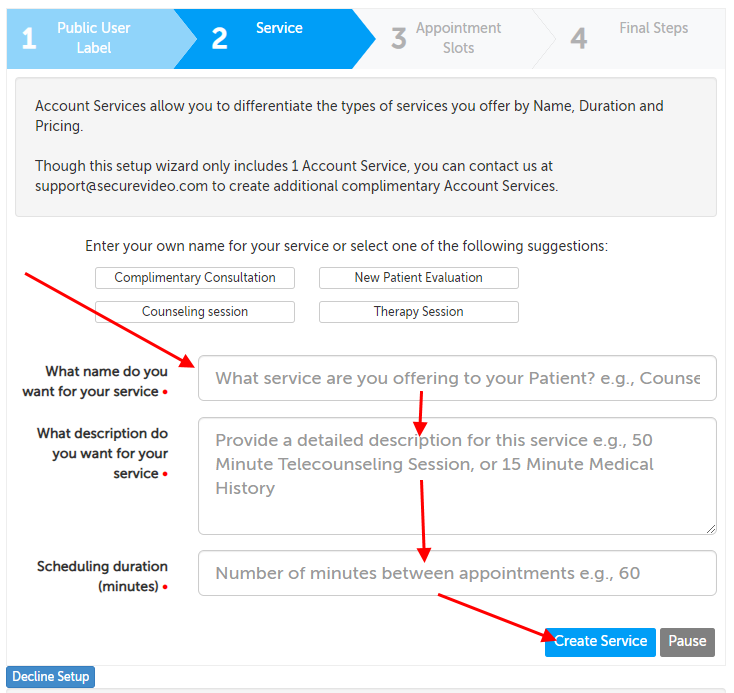Screen dimensions: 734x693
Task: Click the Decline Setup button
Action: 51,677
